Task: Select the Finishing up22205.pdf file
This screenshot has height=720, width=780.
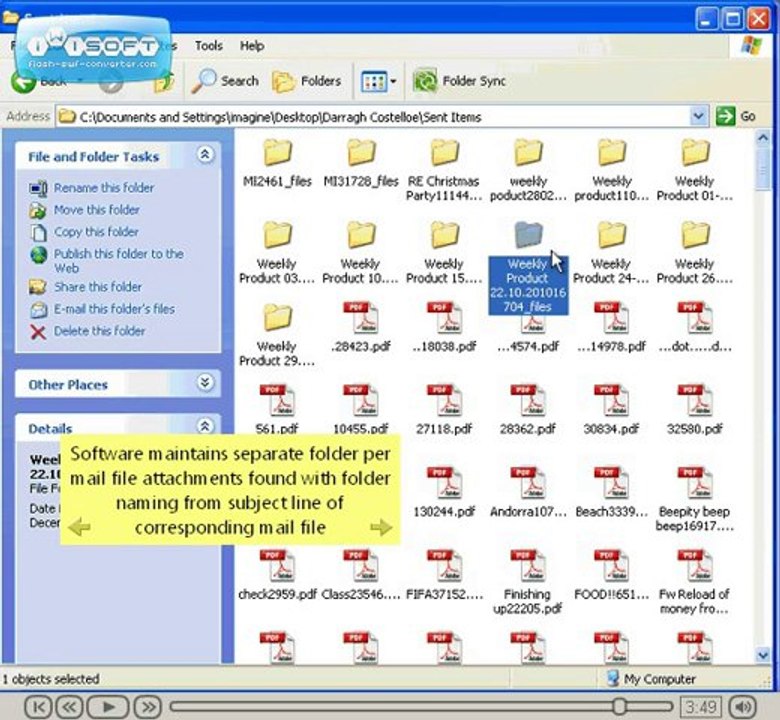Action: click(528, 582)
